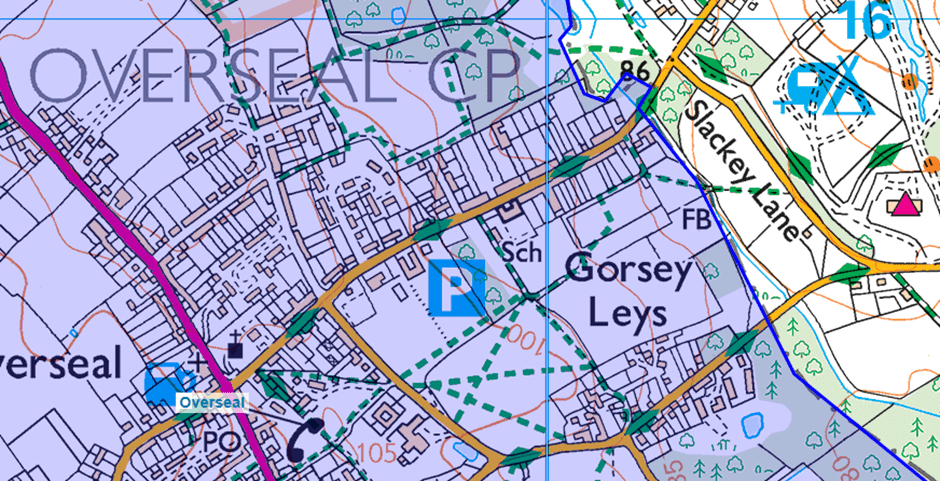Image resolution: width=940 pixels, height=481 pixels.
Task: Click the Sch school label
Action: (522, 252)
